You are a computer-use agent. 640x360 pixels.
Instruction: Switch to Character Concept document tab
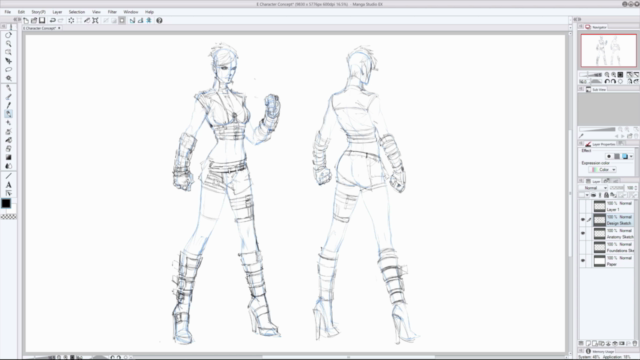(x=42, y=28)
